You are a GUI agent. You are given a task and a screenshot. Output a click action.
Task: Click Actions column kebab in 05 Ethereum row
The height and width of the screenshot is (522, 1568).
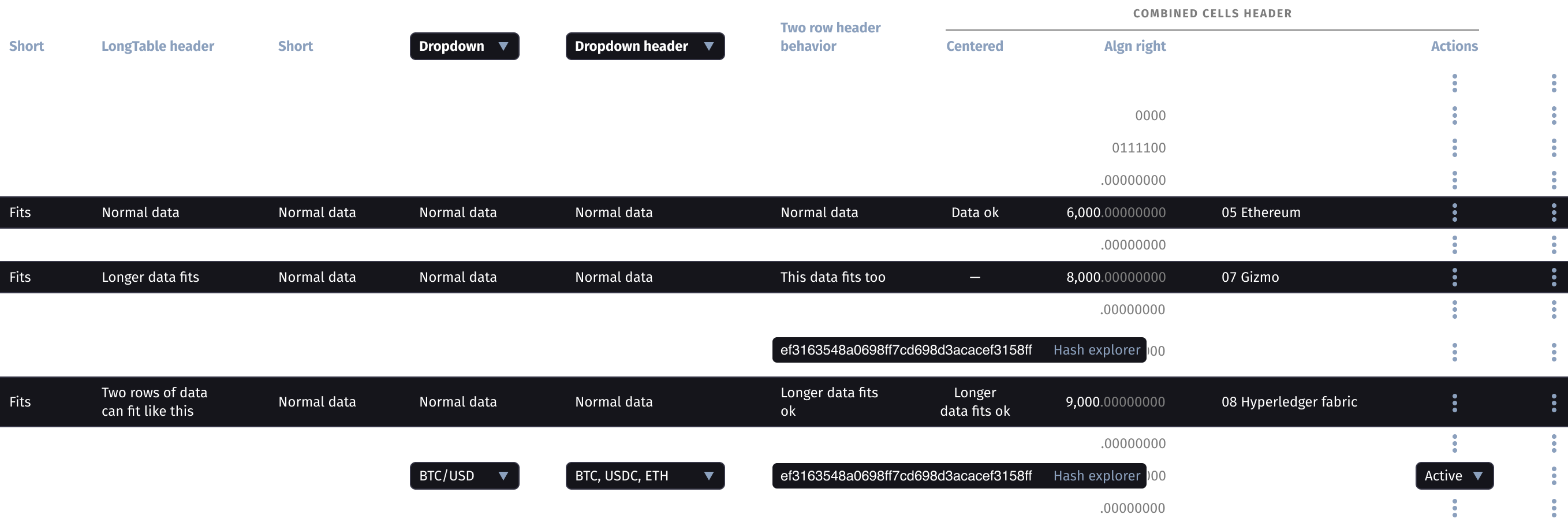1454,212
